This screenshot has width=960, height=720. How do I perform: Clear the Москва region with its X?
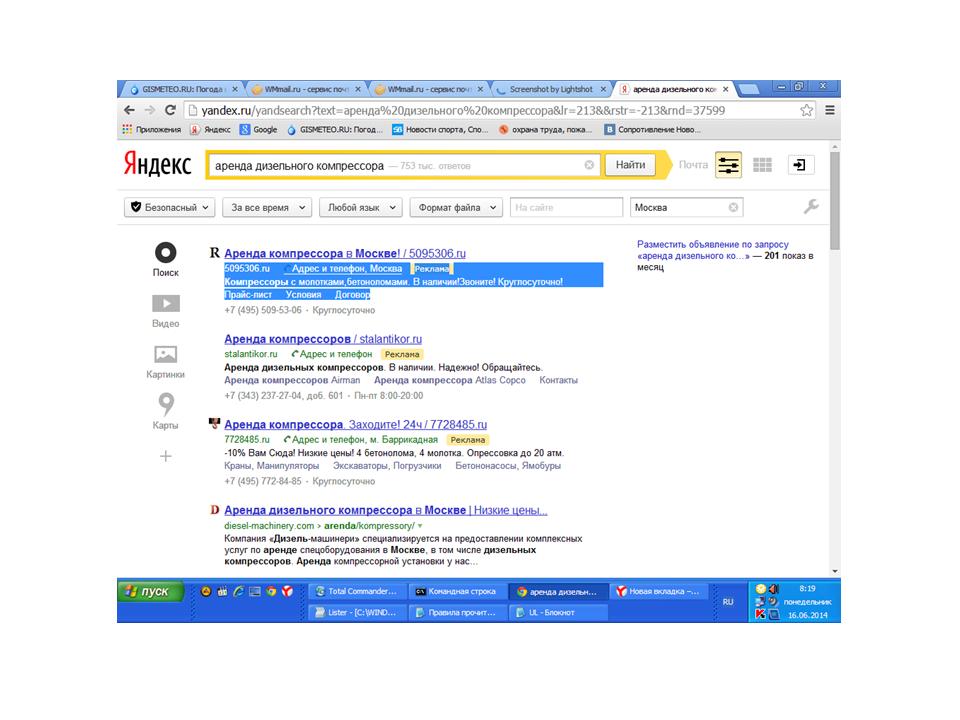point(733,208)
